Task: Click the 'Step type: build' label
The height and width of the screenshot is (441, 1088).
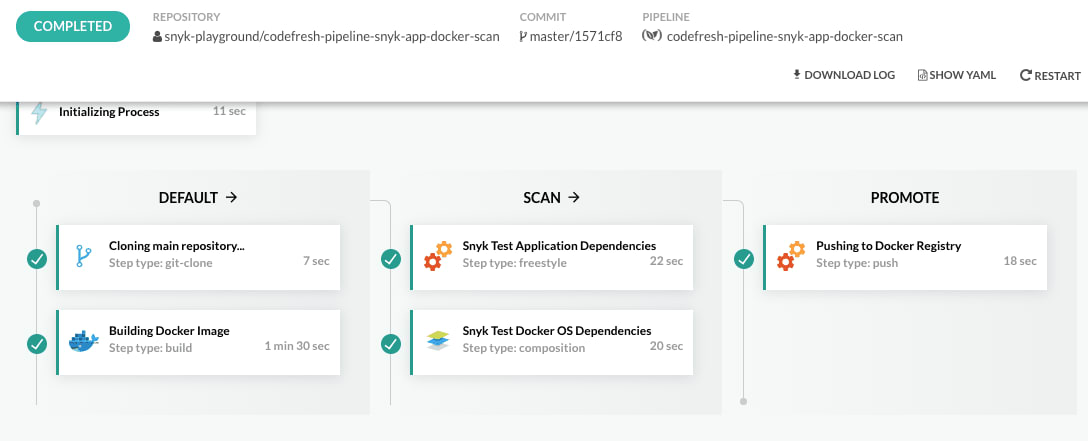Action: click(x=151, y=347)
